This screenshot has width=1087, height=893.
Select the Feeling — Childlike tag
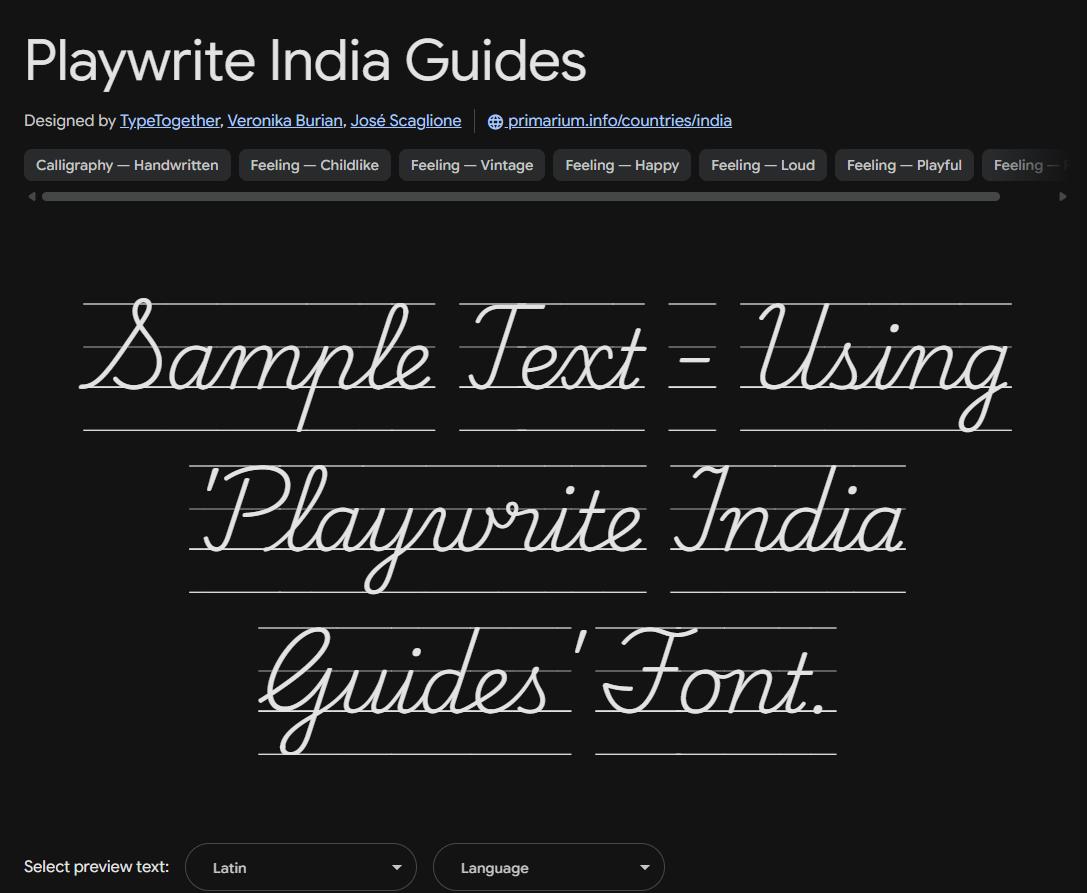315,165
